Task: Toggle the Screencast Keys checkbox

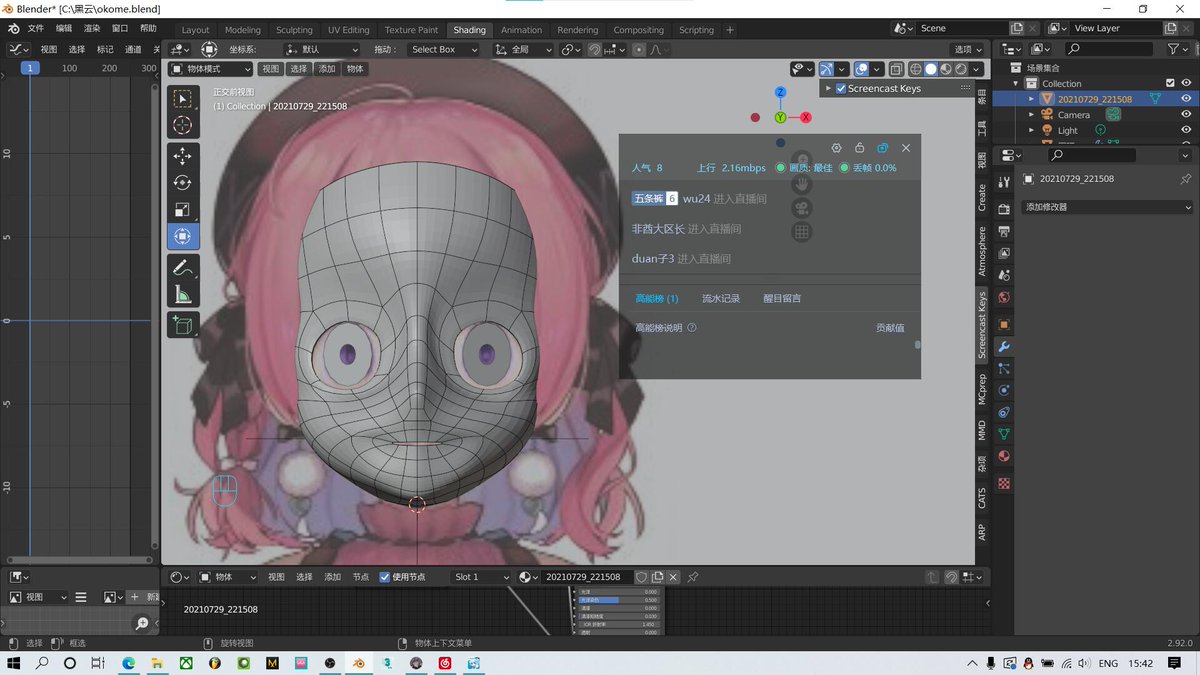Action: [x=841, y=88]
